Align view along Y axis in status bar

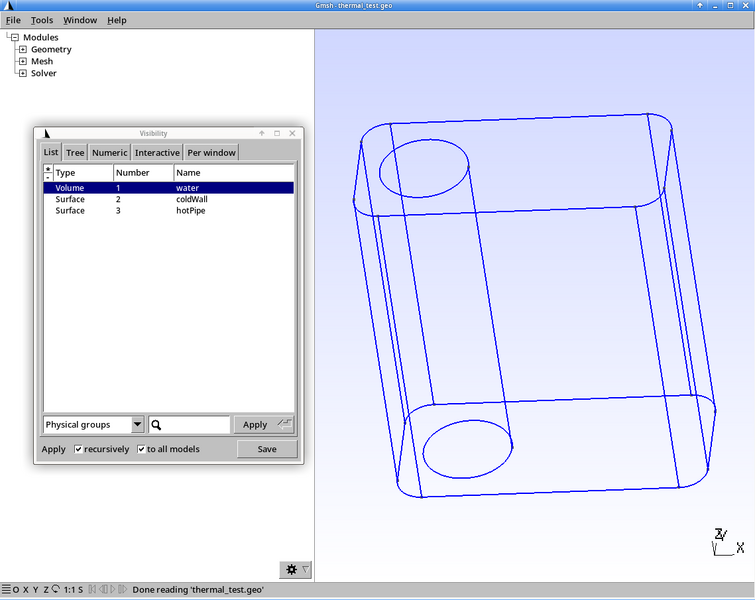(36, 589)
